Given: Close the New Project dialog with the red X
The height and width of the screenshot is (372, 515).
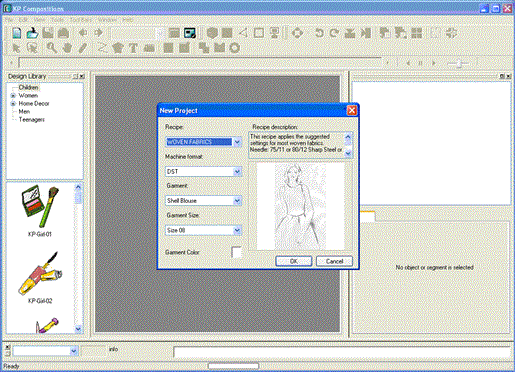Looking at the screenshot, I should click(x=352, y=110).
